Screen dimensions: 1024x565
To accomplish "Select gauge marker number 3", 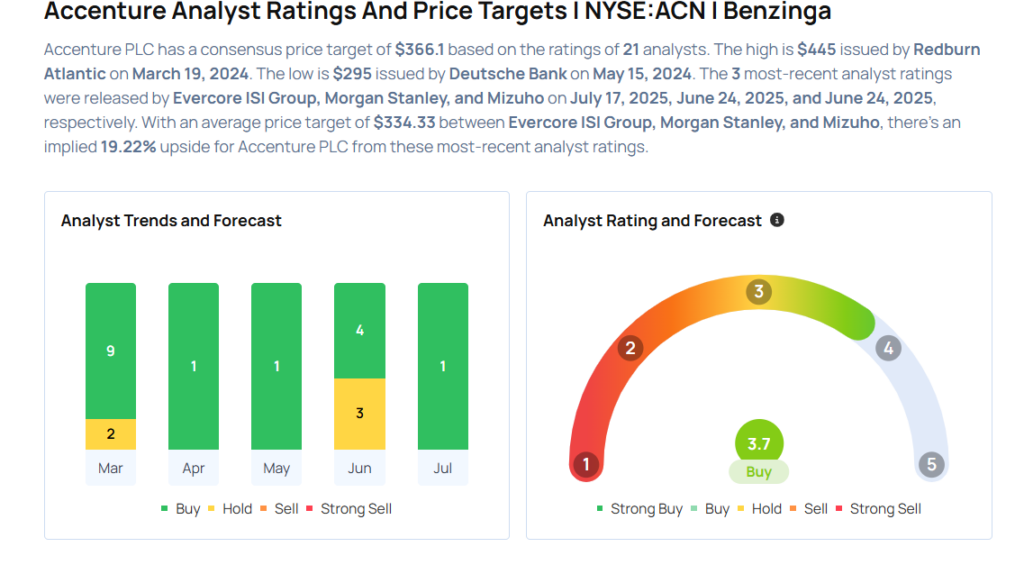I will [758, 291].
